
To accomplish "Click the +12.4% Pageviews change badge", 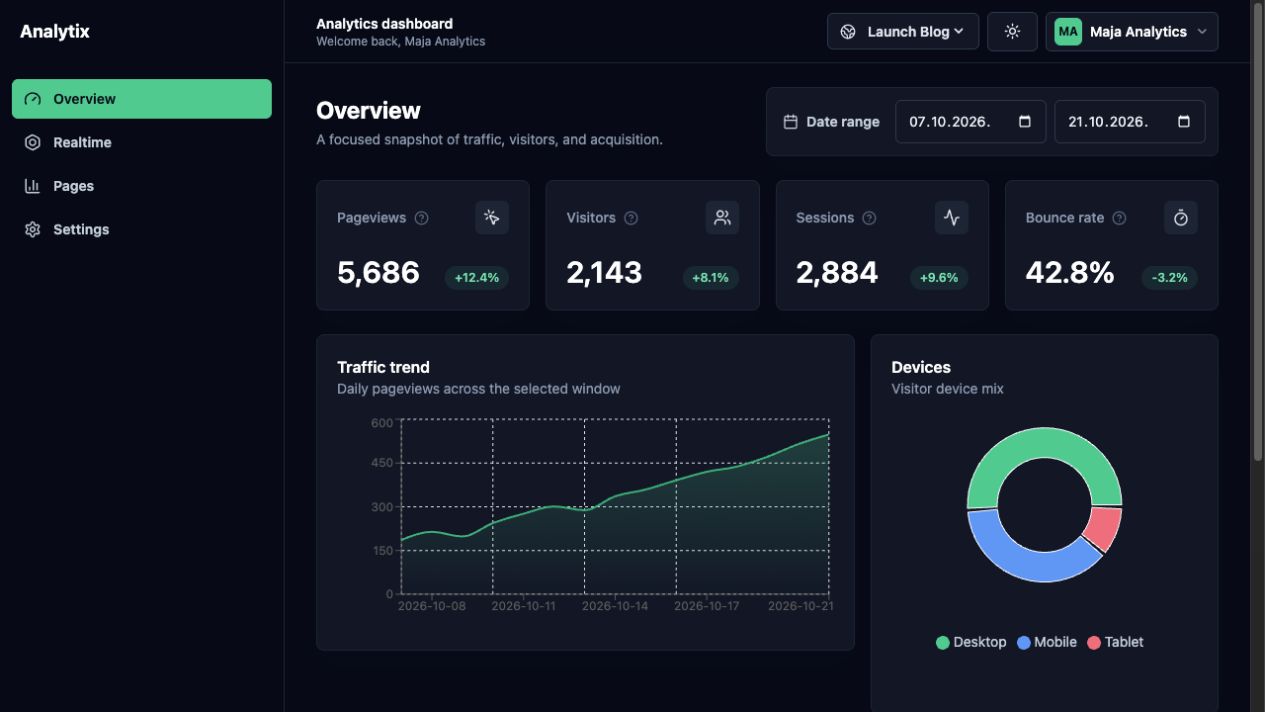I will pyautogui.click(x=477, y=277).
